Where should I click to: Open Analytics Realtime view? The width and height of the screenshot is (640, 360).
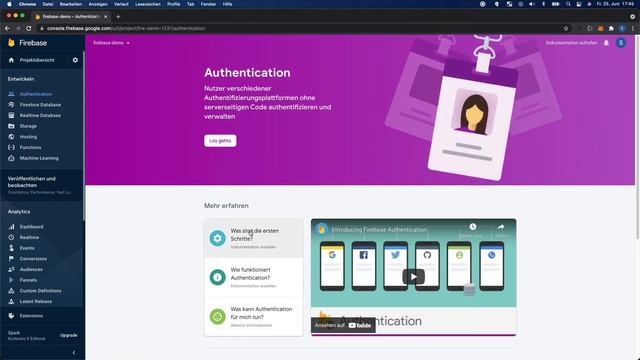coord(29,237)
